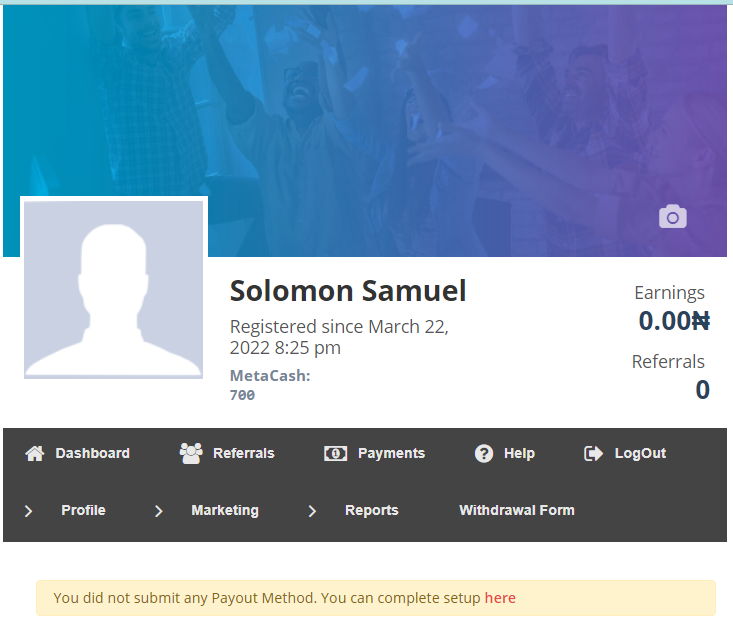Follow the red 'here' payout setup link

(x=500, y=598)
